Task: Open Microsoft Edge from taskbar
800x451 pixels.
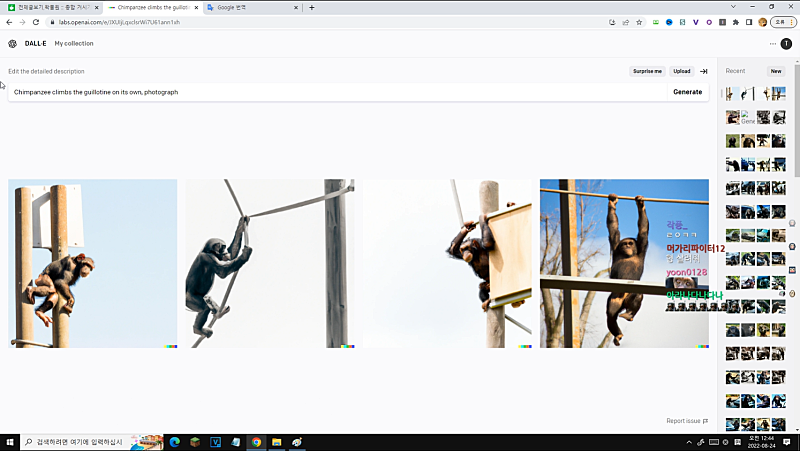Action: tap(174, 442)
